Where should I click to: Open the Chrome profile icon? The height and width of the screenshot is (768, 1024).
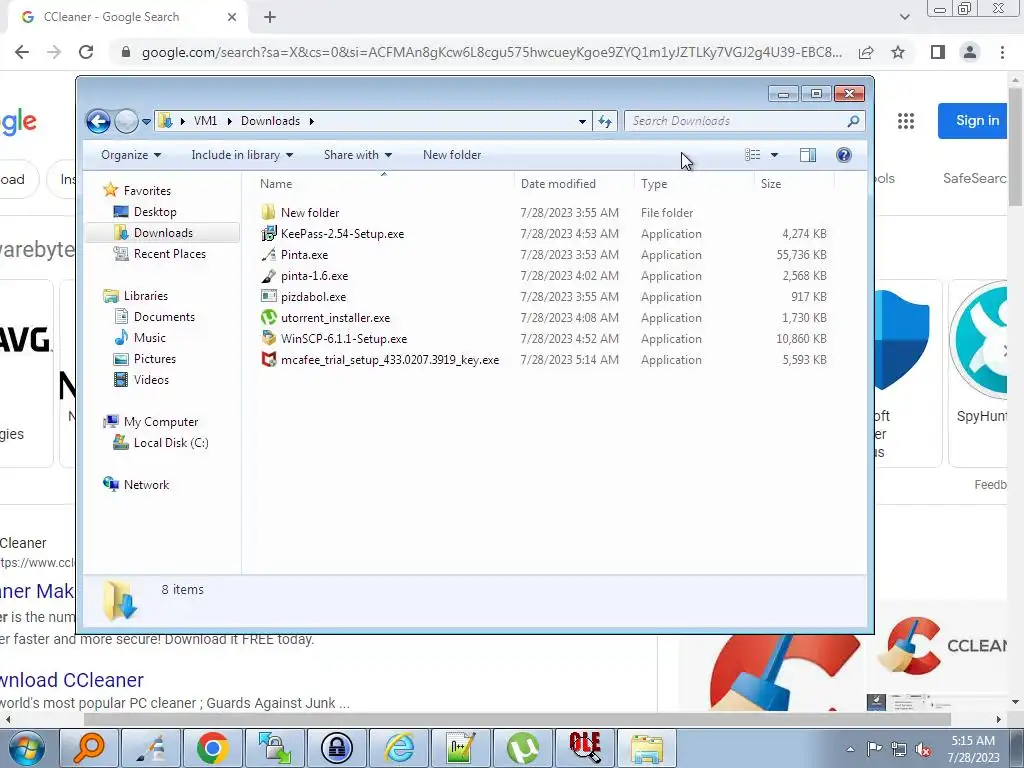pos(970,52)
